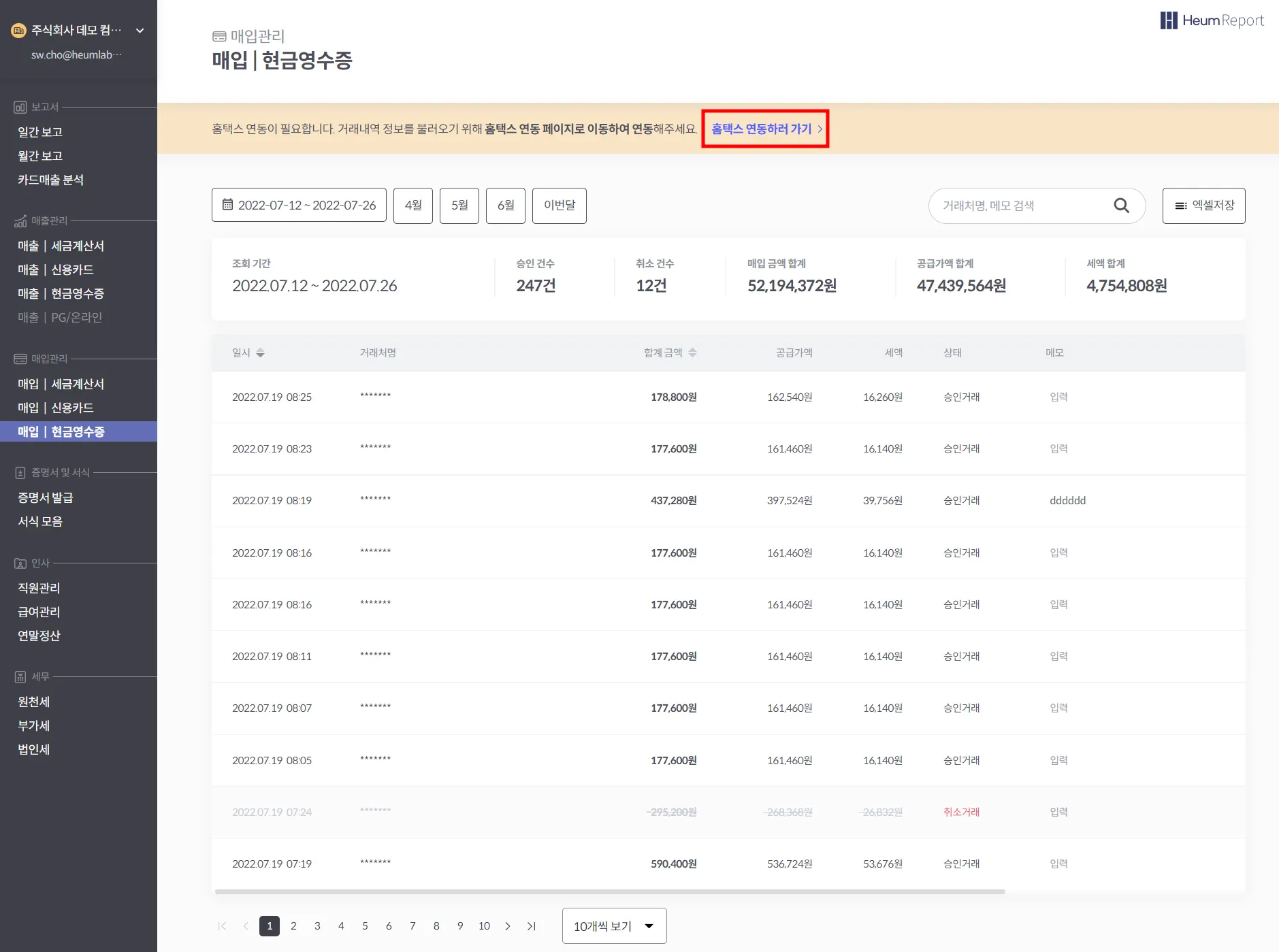
Task: Go to 매출 | 현금영수증 menu
Action: click(x=61, y=293)
